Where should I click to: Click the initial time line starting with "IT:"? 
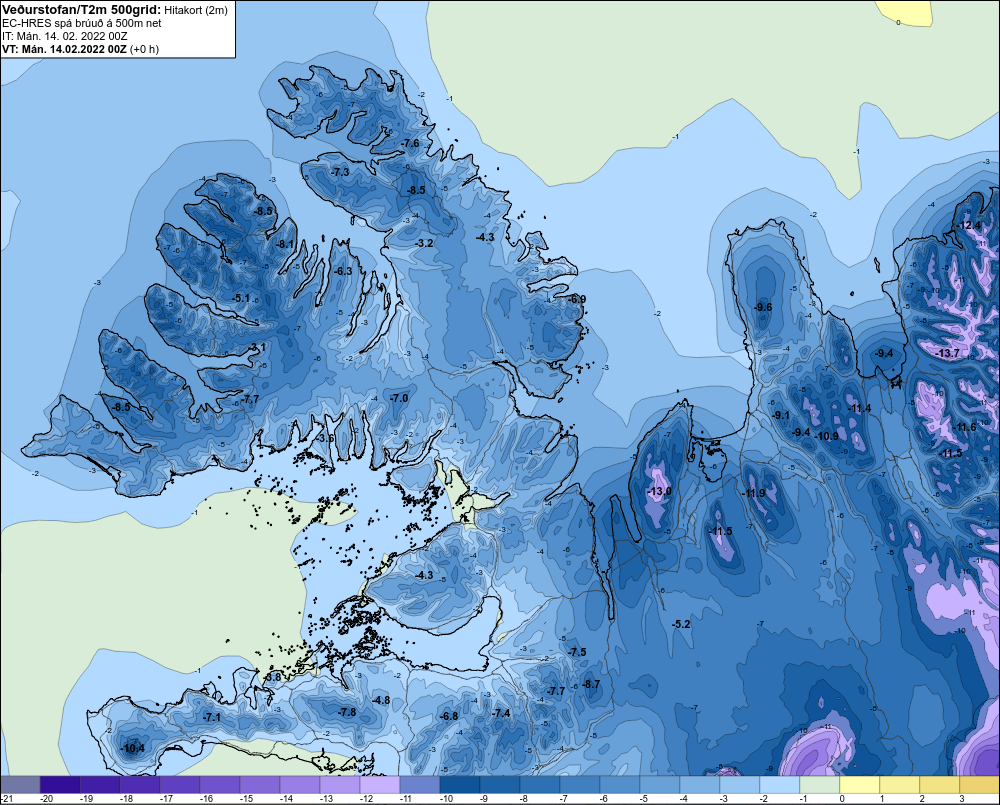[x=64, y=36]
